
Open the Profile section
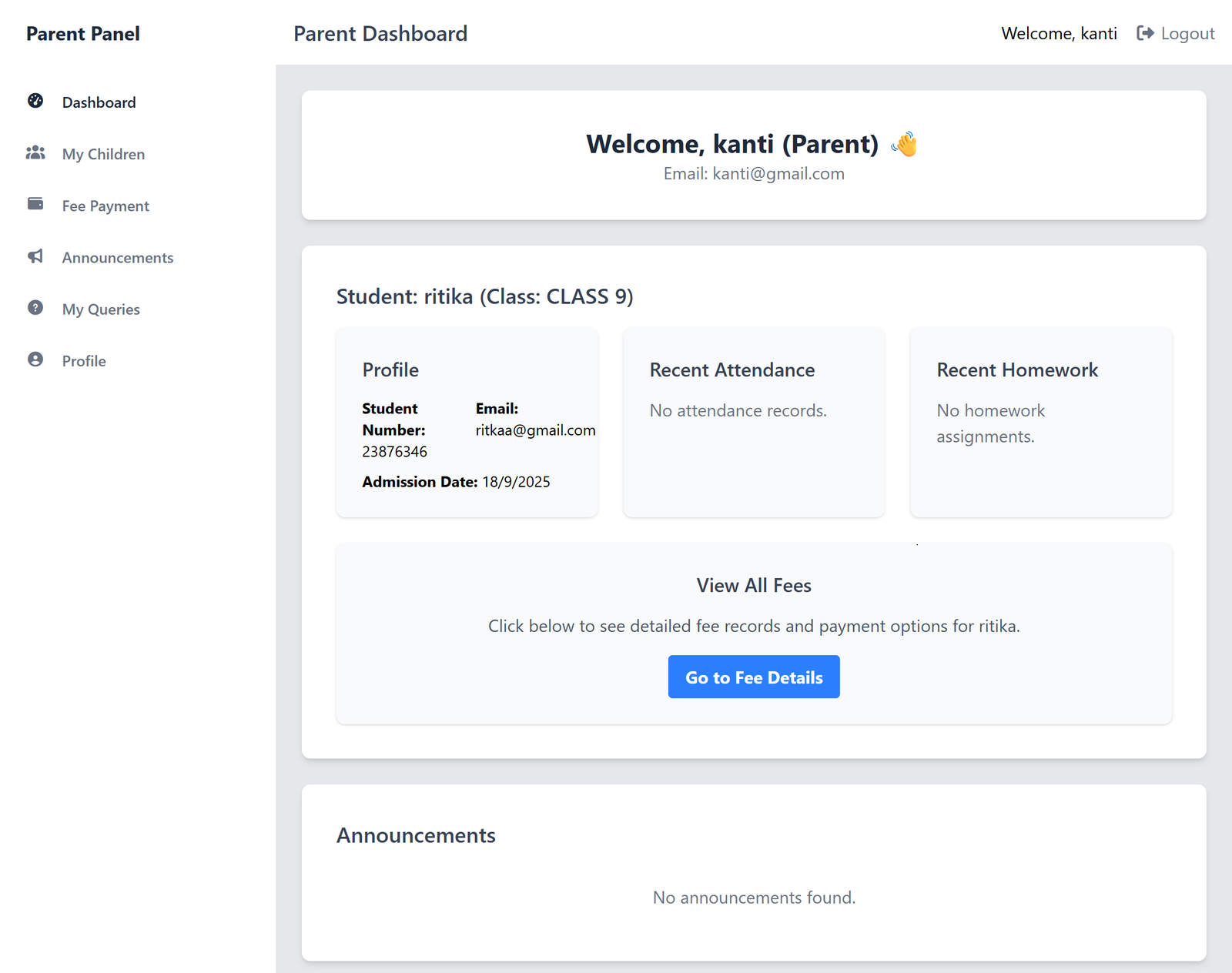[84, 360]
